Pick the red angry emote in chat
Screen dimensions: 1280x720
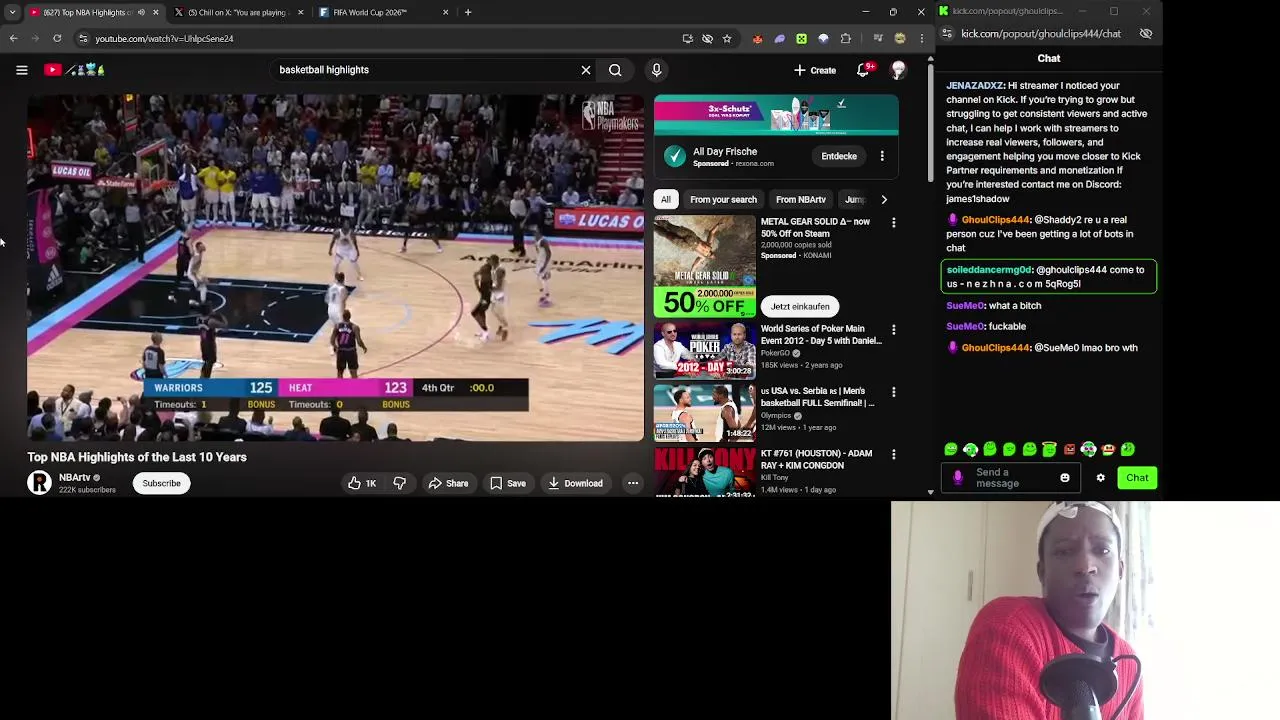click(x=1069, y=450)
